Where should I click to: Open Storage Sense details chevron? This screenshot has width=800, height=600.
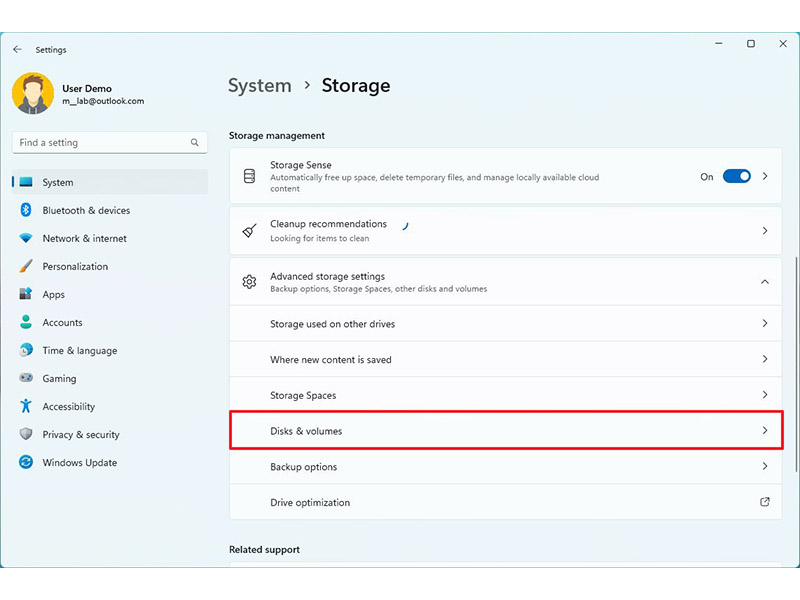click(x=765, y=176)
